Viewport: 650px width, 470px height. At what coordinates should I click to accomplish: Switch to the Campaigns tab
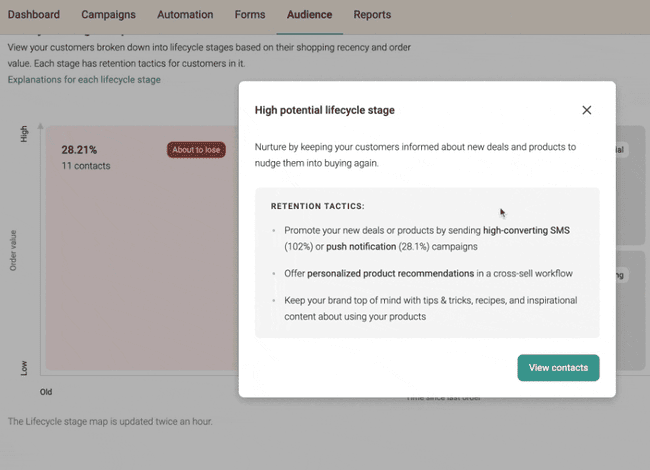(109, 15)
